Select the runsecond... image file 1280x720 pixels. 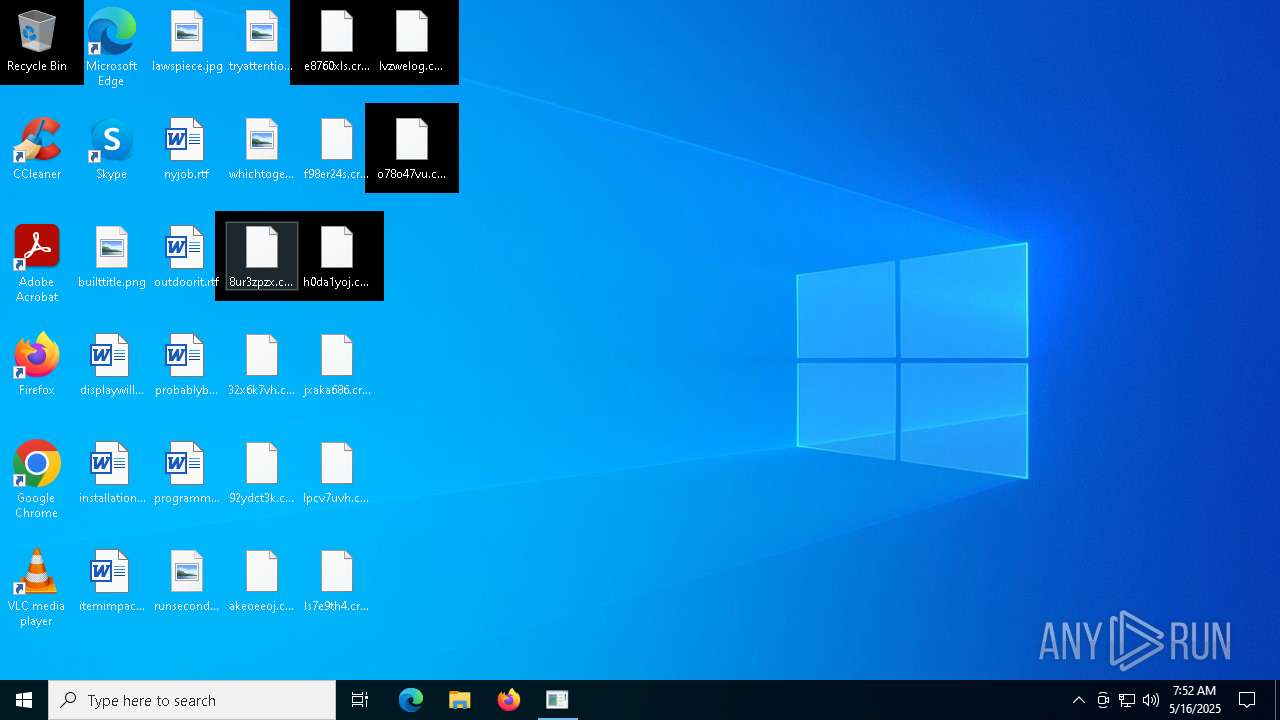187,582
